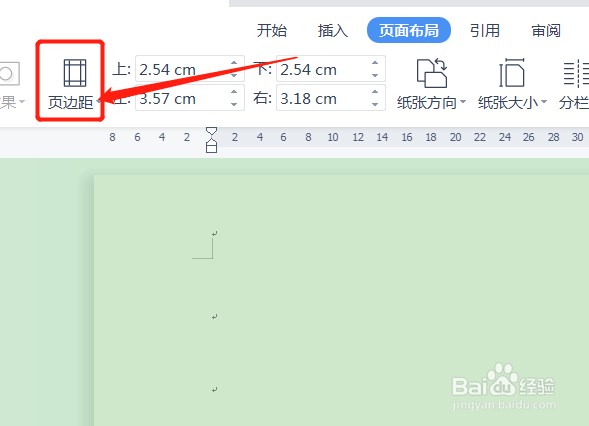The height and width of the screenshot is (426, 589).
Task: Click the second paragraph mark in document
Action: point(214,317)
